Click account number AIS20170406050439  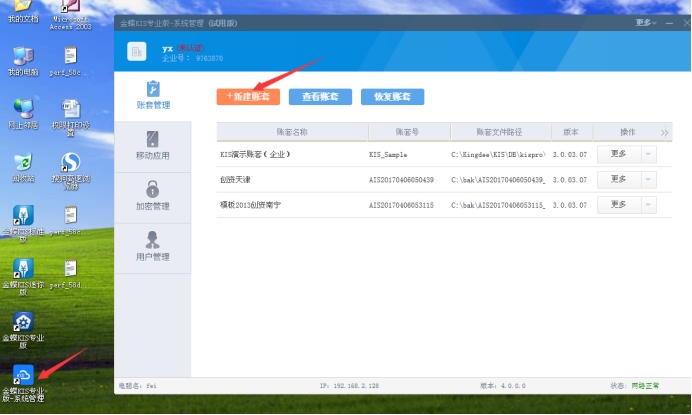tap(401, 180)
